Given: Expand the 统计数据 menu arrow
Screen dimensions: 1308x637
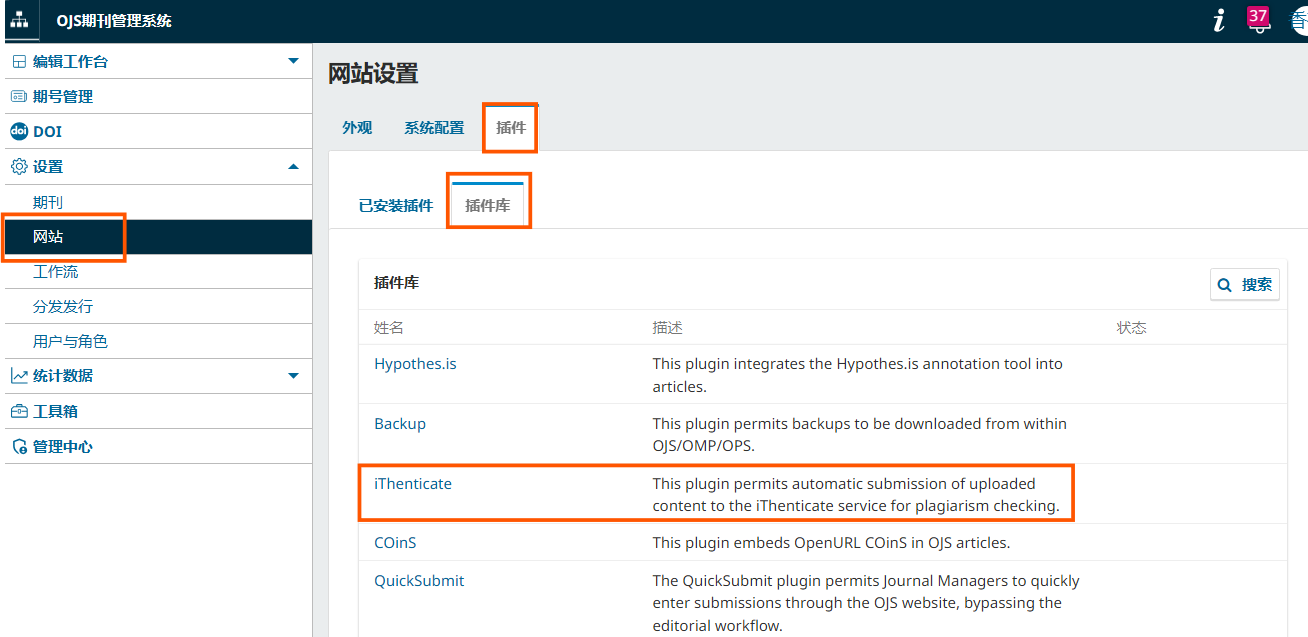Looking at the screenshot, I should [293, 376].
